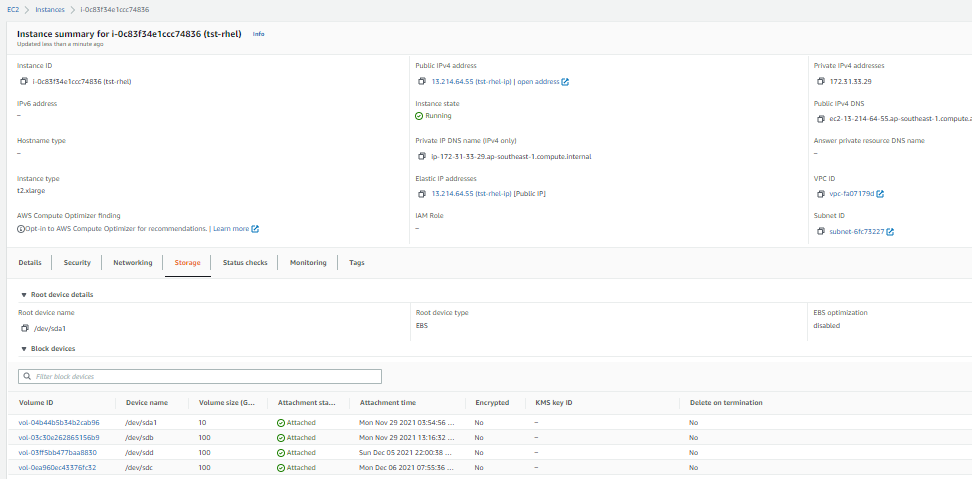Copy the Public IPv4 address icon
This screenshot has height=479, width=972.
pyautogui.click(x=422, y=81)
